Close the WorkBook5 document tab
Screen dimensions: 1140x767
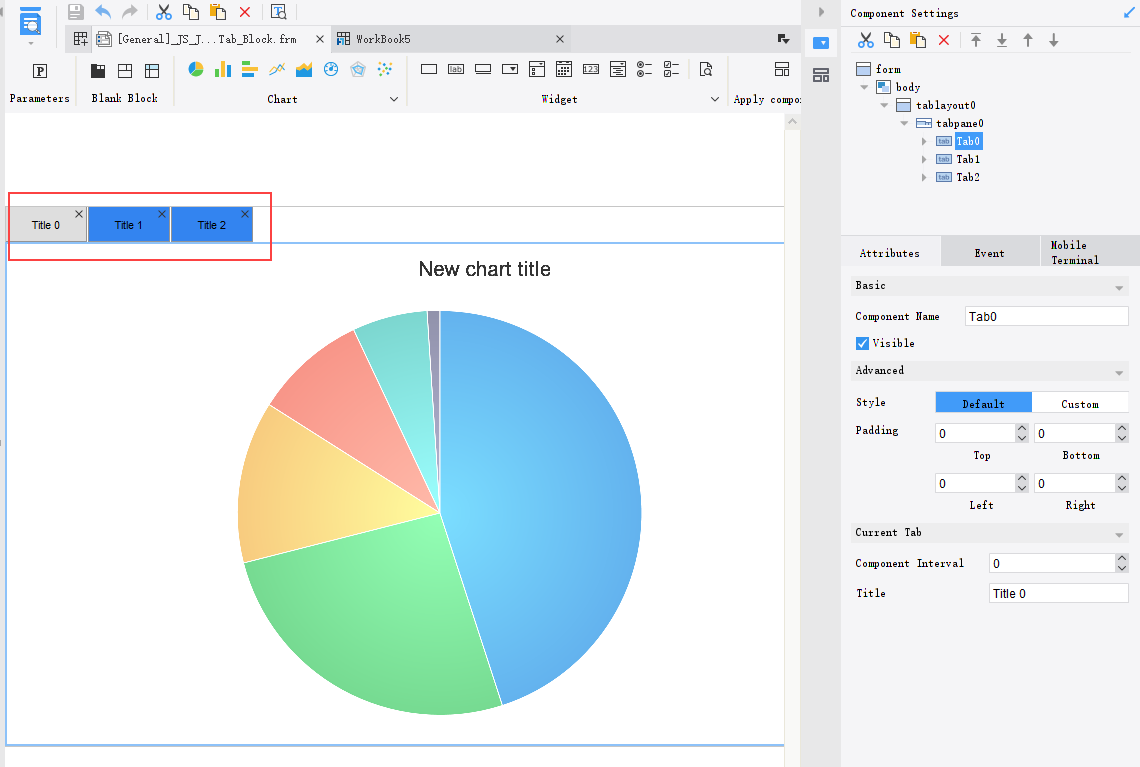tap(560, 39)
